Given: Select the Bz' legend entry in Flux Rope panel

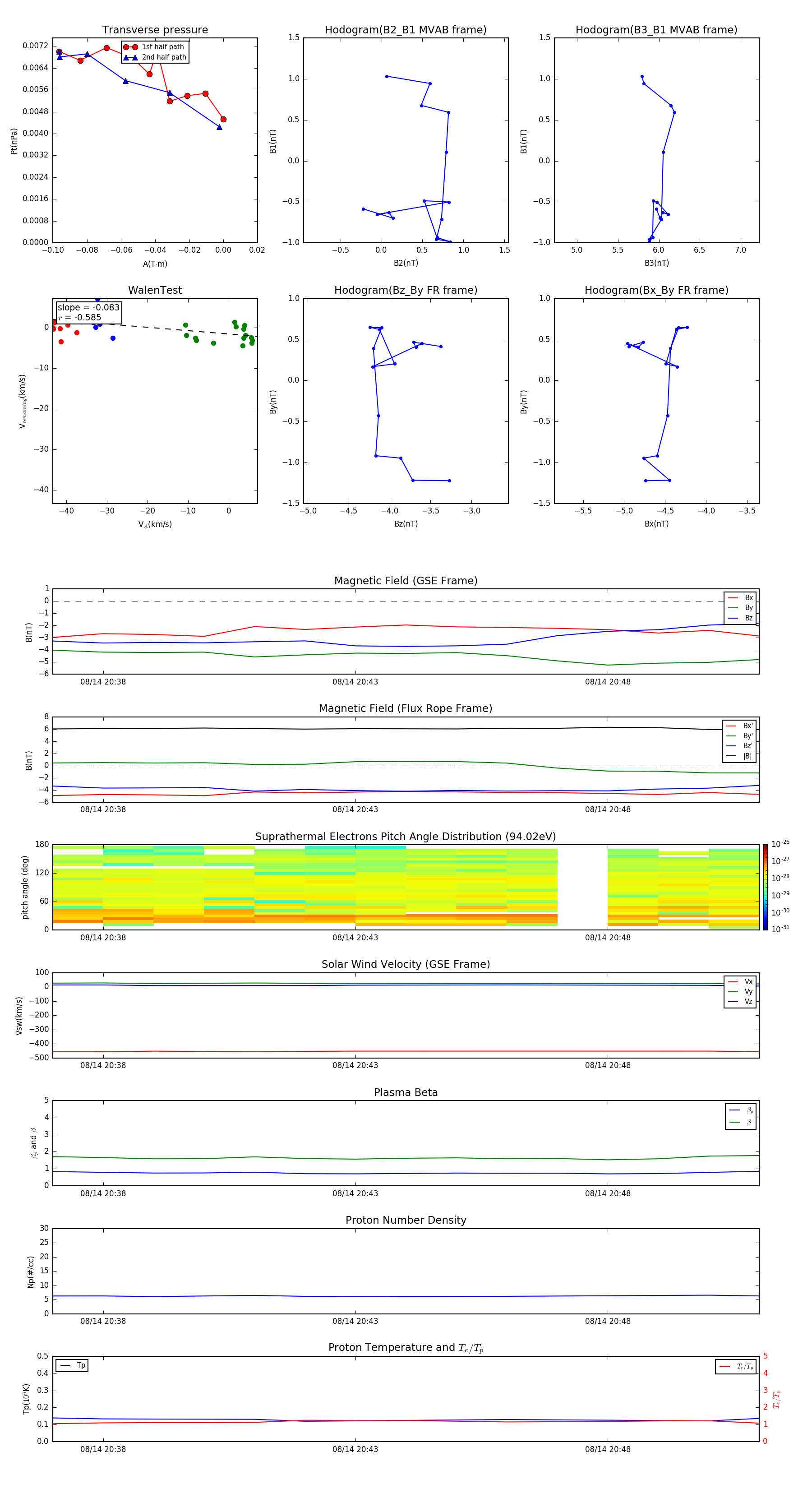Looking at the screenshot, I should [739, 746].
